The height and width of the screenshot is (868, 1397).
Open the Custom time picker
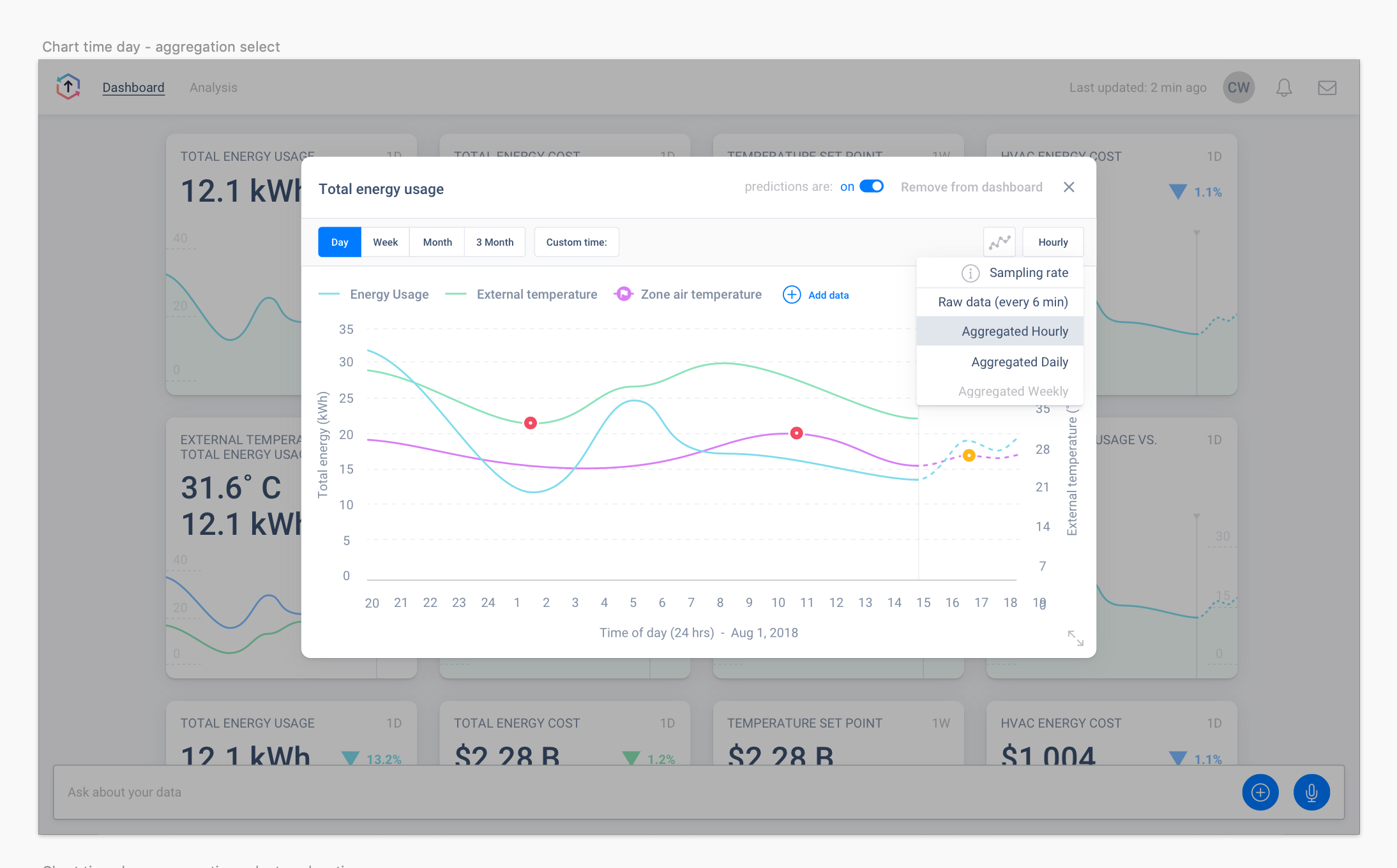point(577,242)
